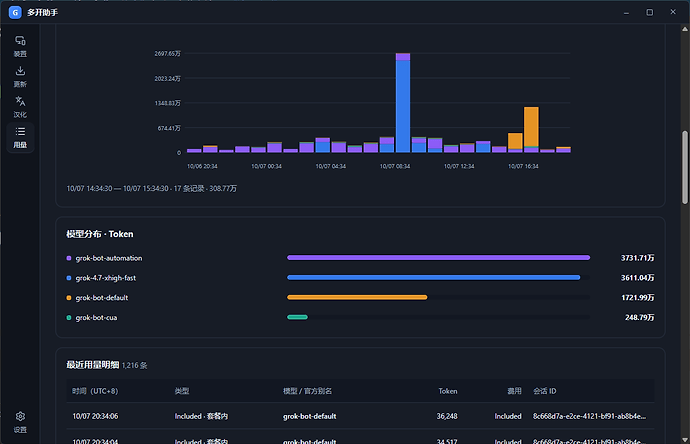Click the 时间 (UTC+8) column header
This screenshot has width=690, height=444.
tap(95, 391)
